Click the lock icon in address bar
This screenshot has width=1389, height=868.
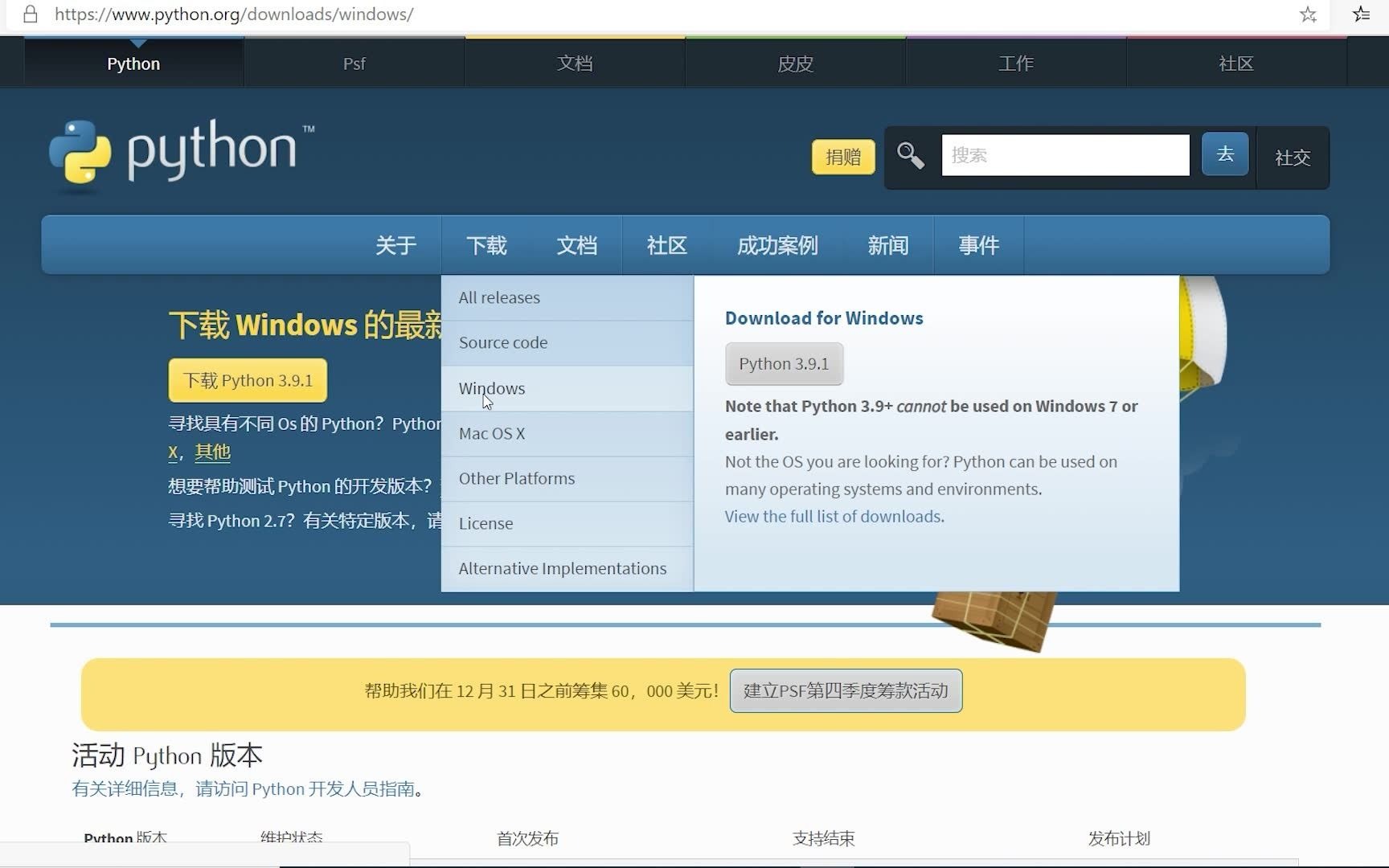tap(31, 14)
